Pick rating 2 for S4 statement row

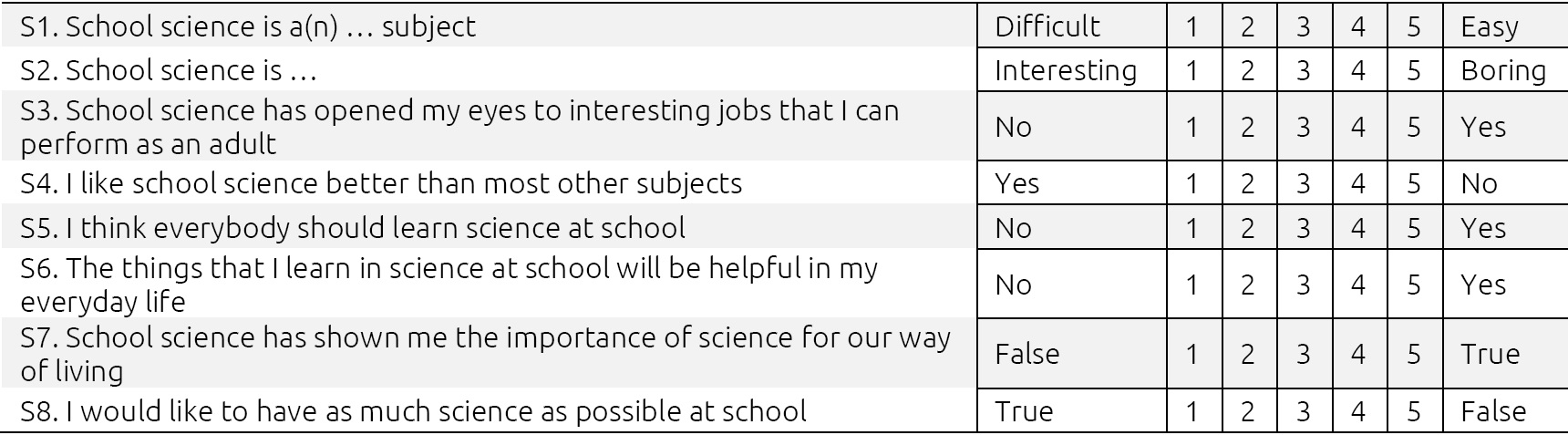point(1247,183)
